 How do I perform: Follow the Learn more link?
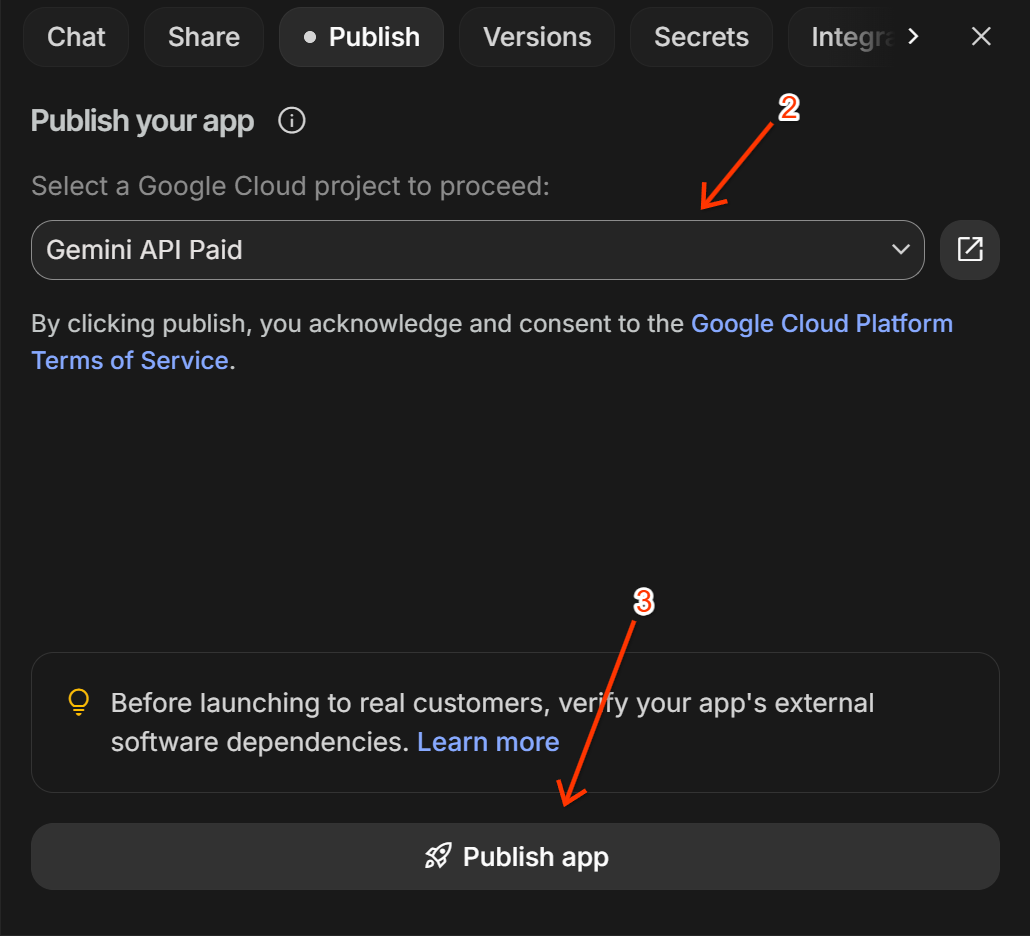click(x=488, y=742)
